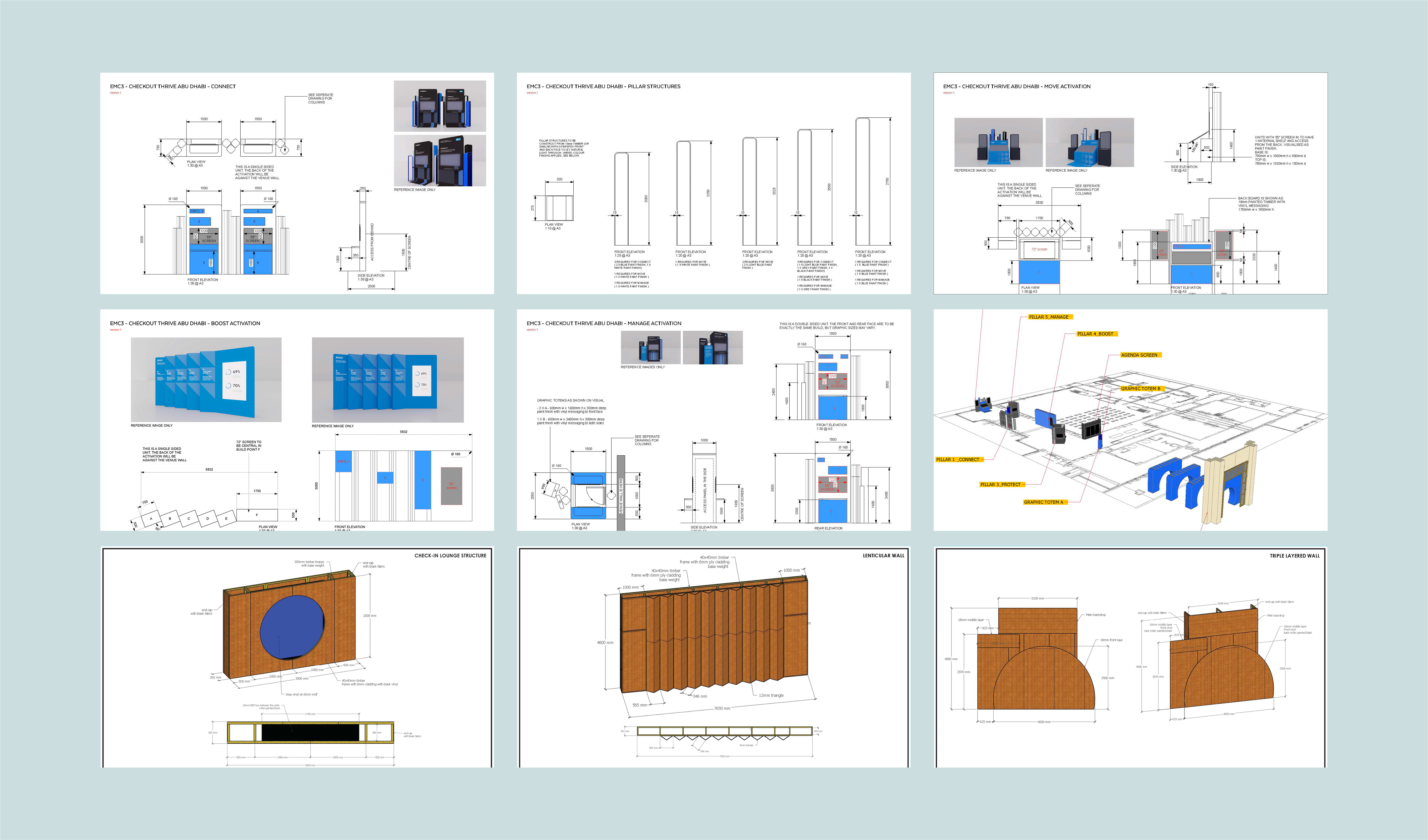Open the lower render on Connect sheet

(440, 160)
